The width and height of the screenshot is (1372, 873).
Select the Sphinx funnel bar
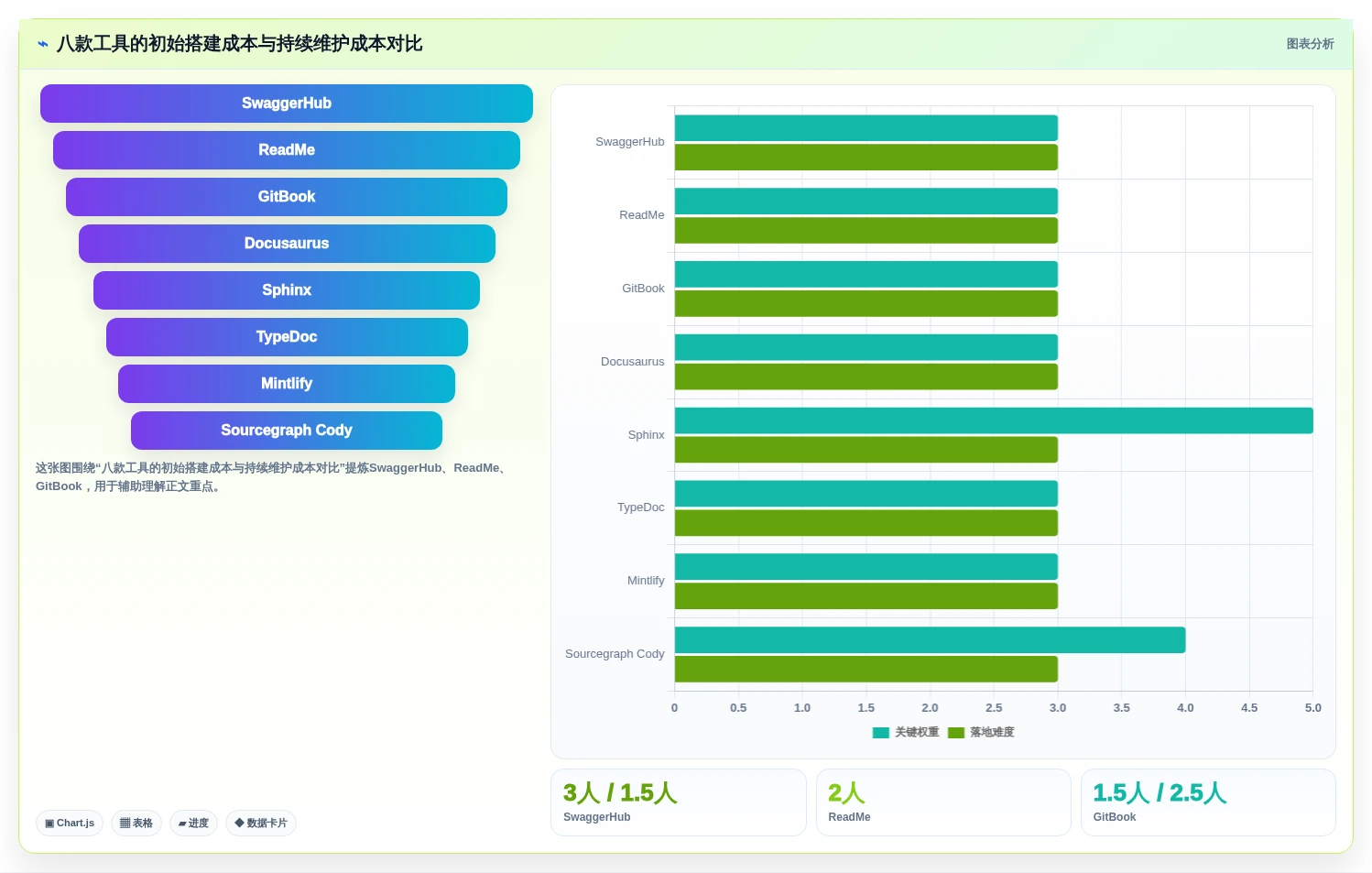(x=287, y=290)
